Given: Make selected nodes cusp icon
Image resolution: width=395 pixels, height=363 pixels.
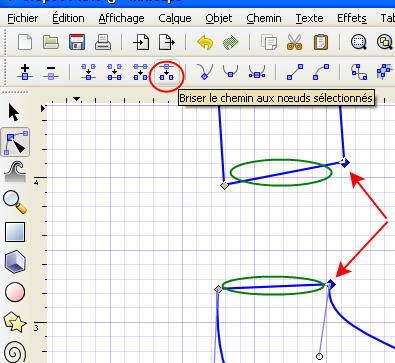Looking at the screenshot, I should click(x=205, y=72).
